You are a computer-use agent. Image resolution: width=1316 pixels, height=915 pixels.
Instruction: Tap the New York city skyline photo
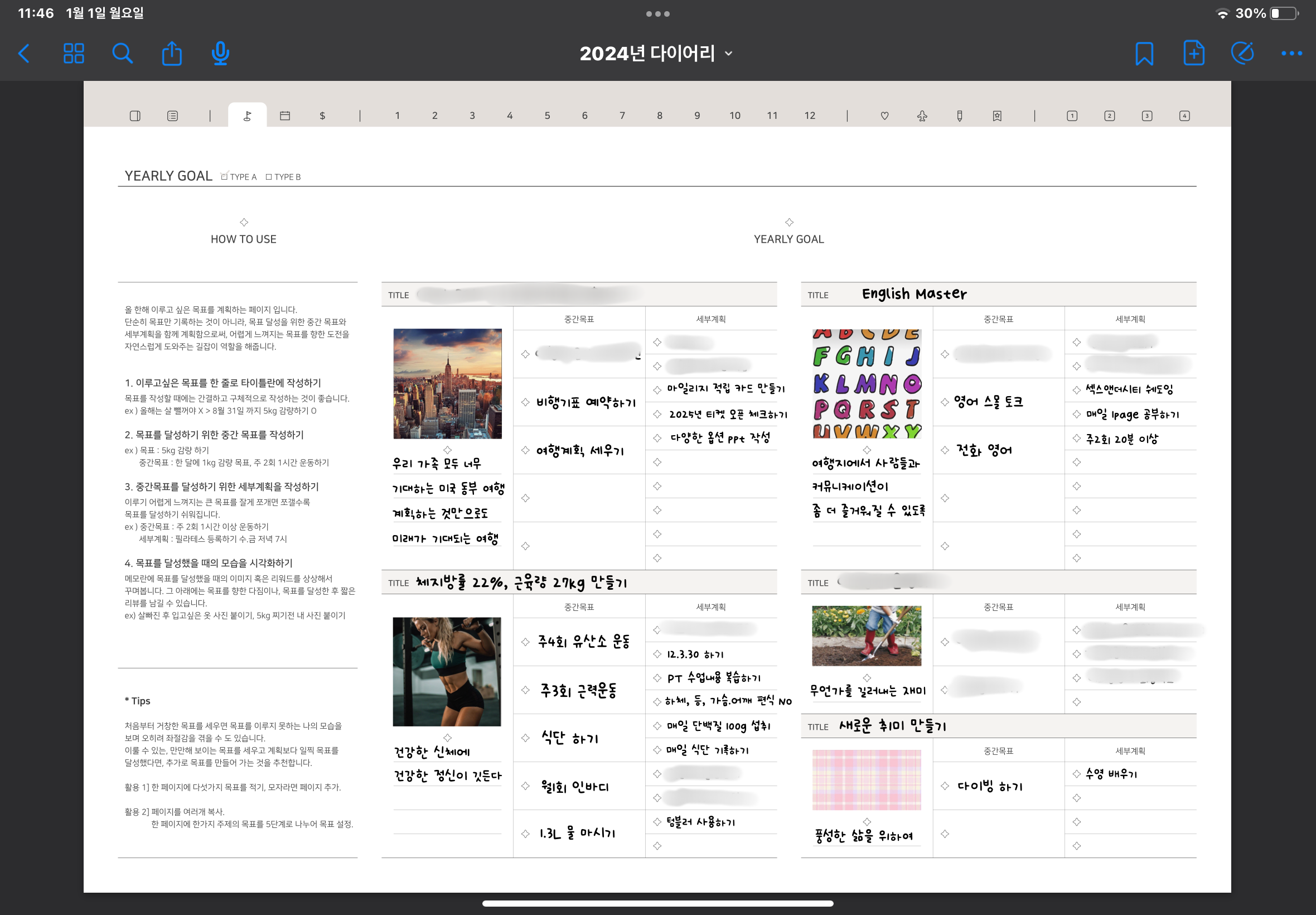tap(447, 383)
